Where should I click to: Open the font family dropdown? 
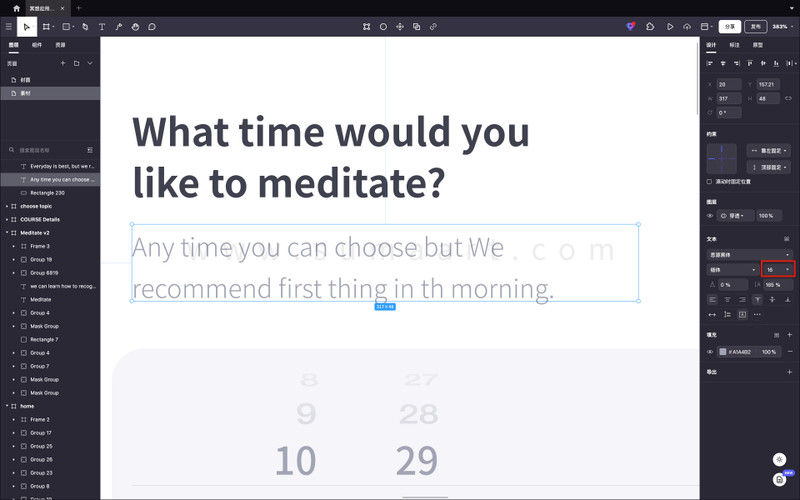750,255
